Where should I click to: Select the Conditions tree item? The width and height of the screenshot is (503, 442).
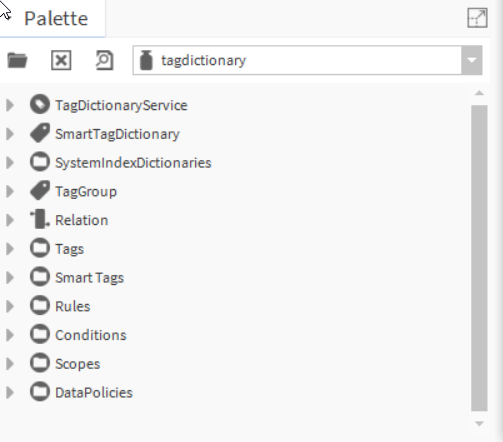click(x=91, y=335)
